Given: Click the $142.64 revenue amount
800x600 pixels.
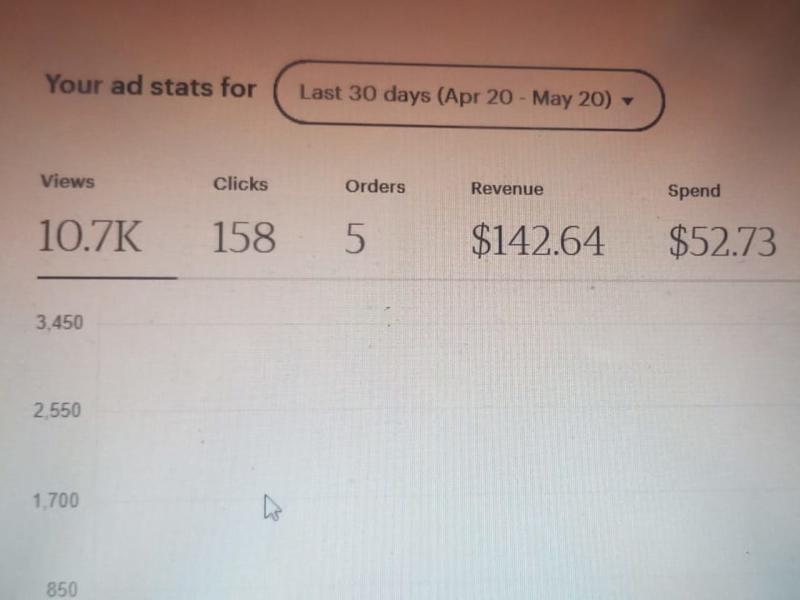Looking at the screenshot, I should point(538,241).
